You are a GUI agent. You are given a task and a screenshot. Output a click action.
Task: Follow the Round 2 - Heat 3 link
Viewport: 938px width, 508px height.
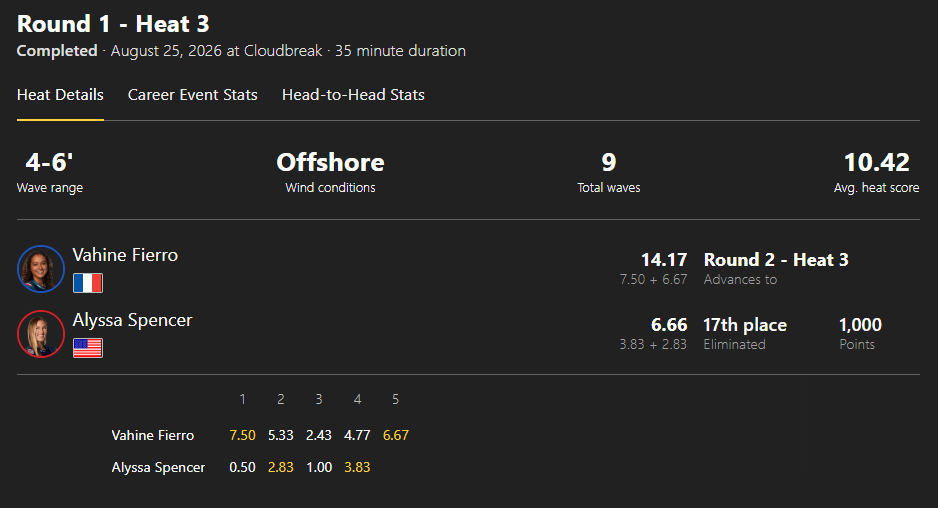[776, 260]
